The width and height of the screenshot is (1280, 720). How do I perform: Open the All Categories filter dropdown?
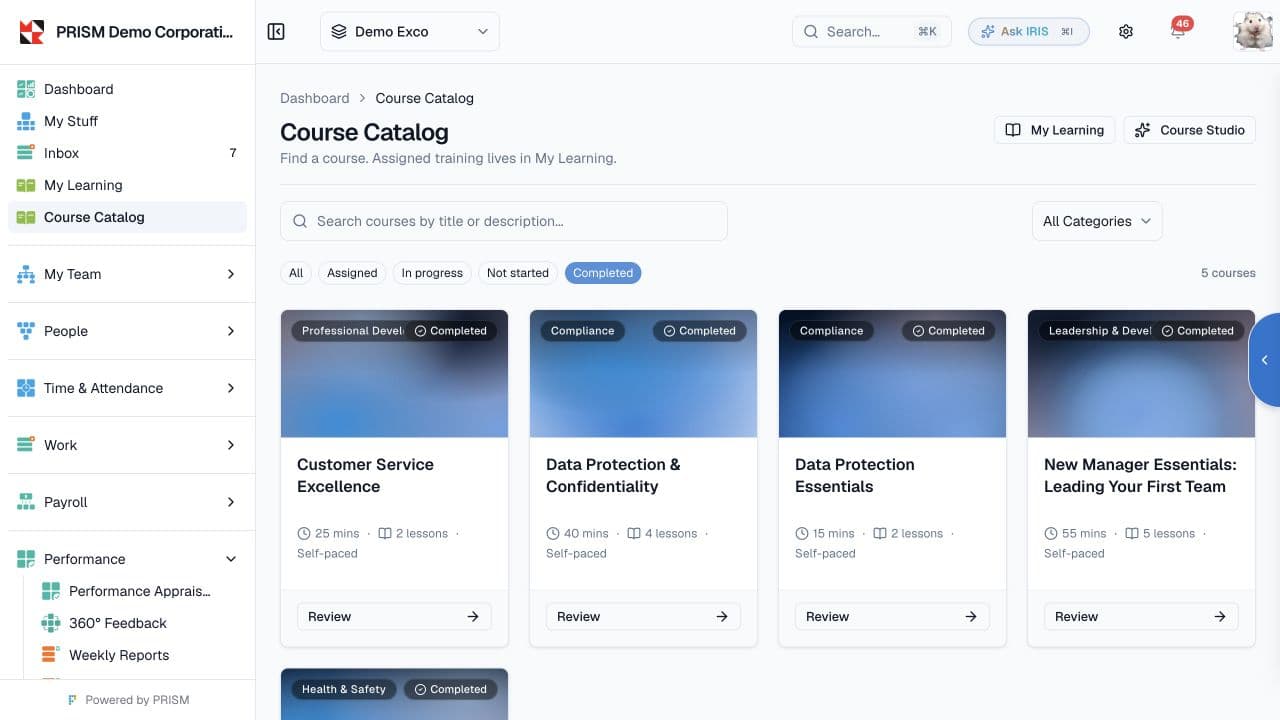tap(1097, 221)
